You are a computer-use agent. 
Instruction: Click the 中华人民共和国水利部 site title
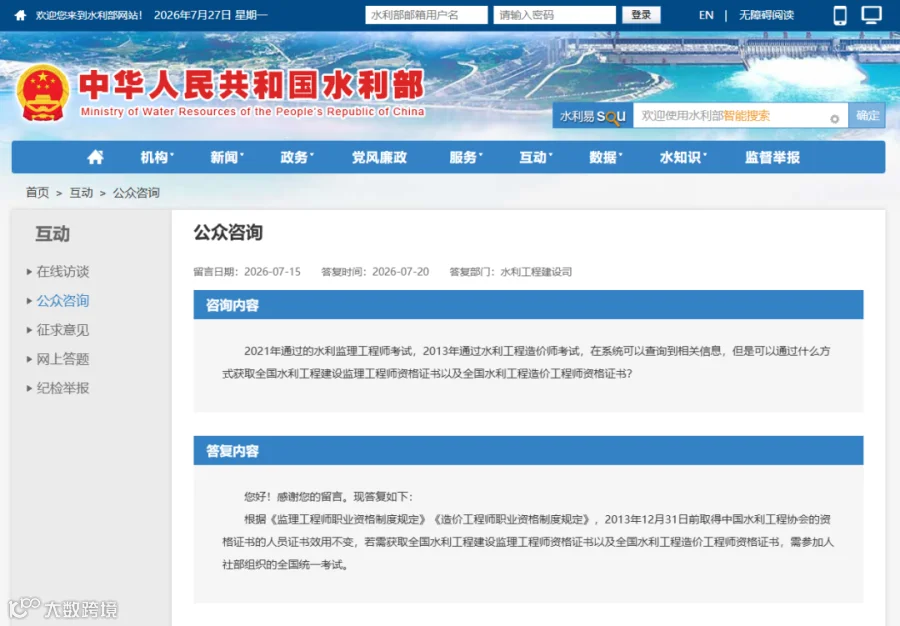[251, 85]
